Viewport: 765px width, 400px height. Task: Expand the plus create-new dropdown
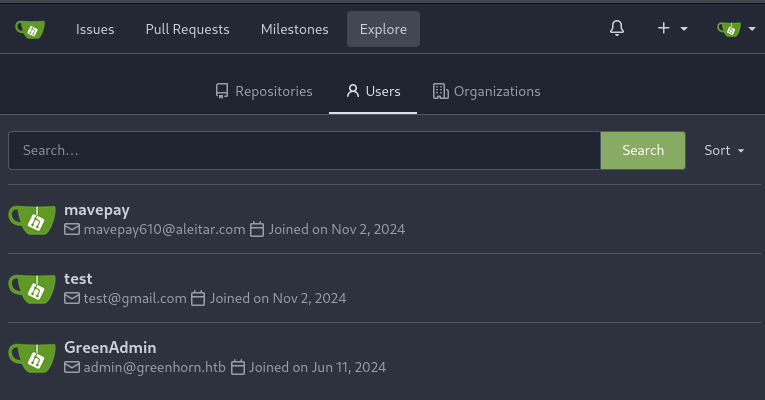coord(672,29)
